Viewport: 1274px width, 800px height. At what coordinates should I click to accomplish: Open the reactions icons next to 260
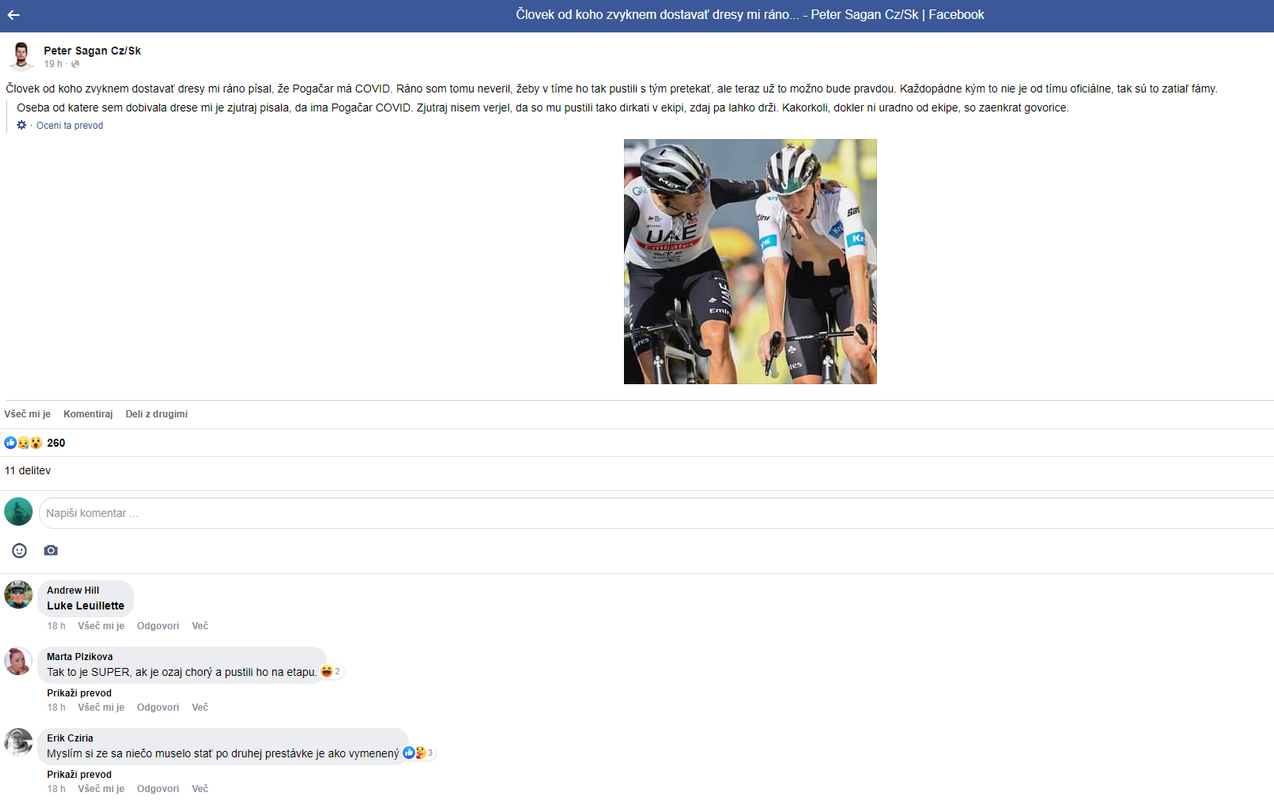coord(23,443)
